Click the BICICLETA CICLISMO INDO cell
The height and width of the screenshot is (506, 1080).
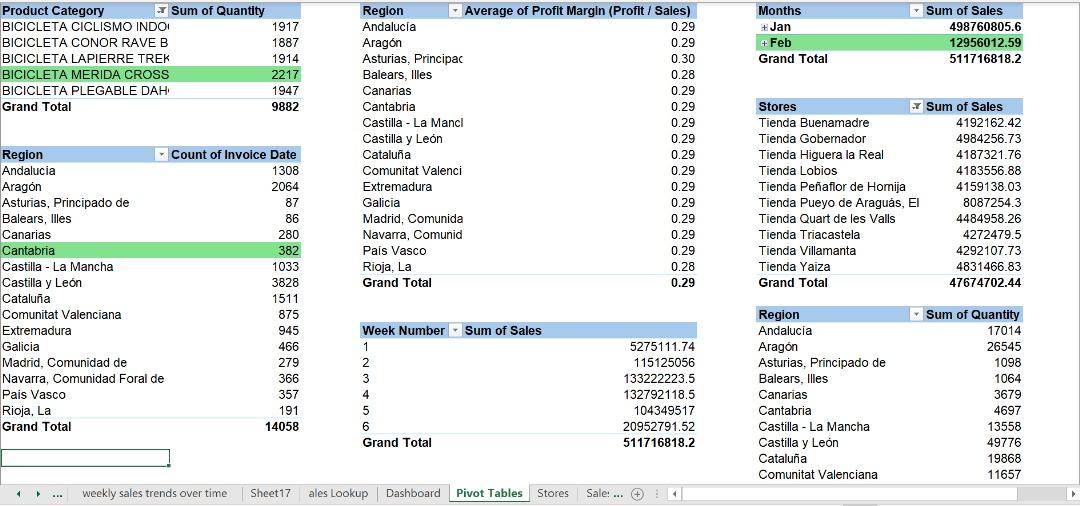[x=85, y=27]
